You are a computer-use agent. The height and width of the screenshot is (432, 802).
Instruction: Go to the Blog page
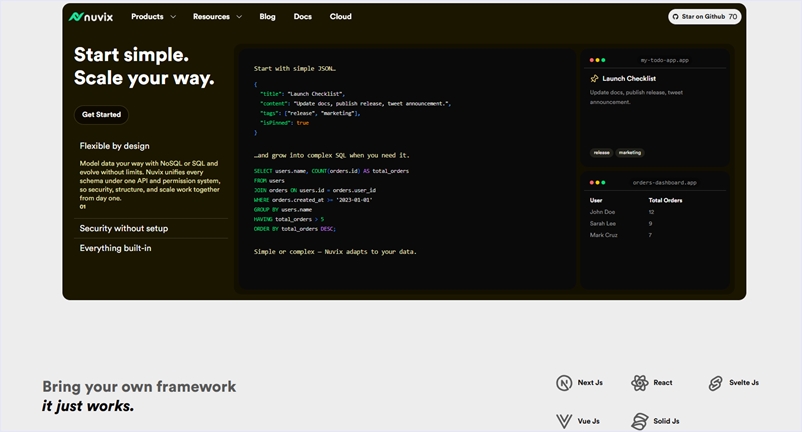(267, 17)
